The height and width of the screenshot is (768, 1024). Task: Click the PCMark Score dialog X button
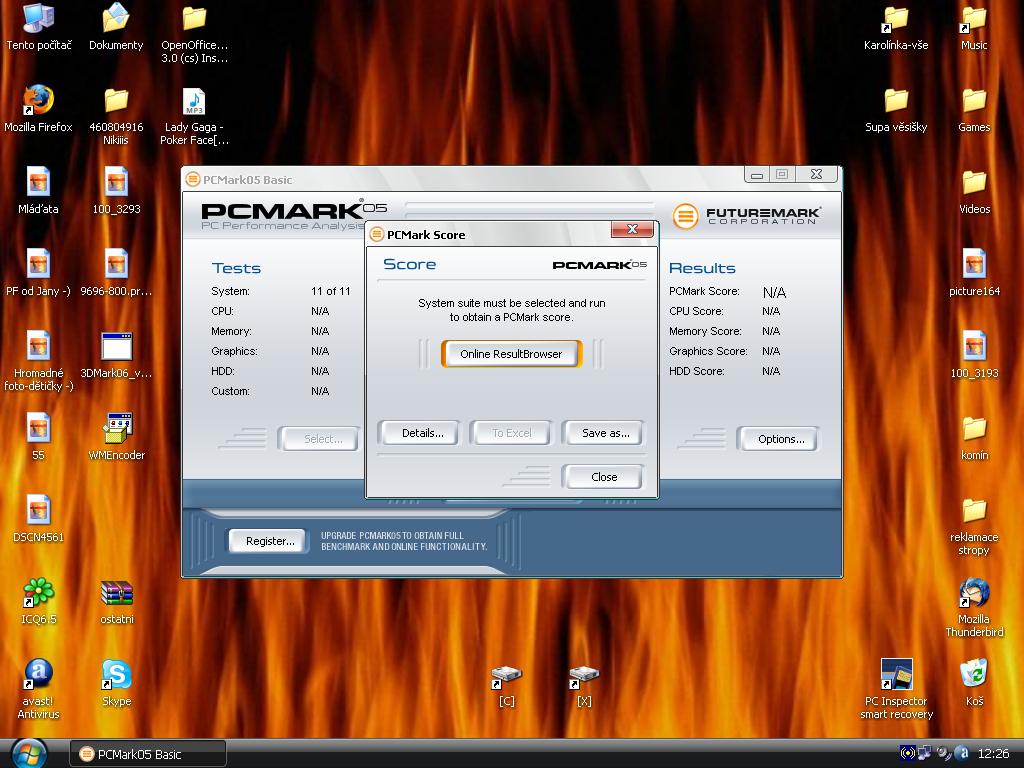[x=632, y=229]
